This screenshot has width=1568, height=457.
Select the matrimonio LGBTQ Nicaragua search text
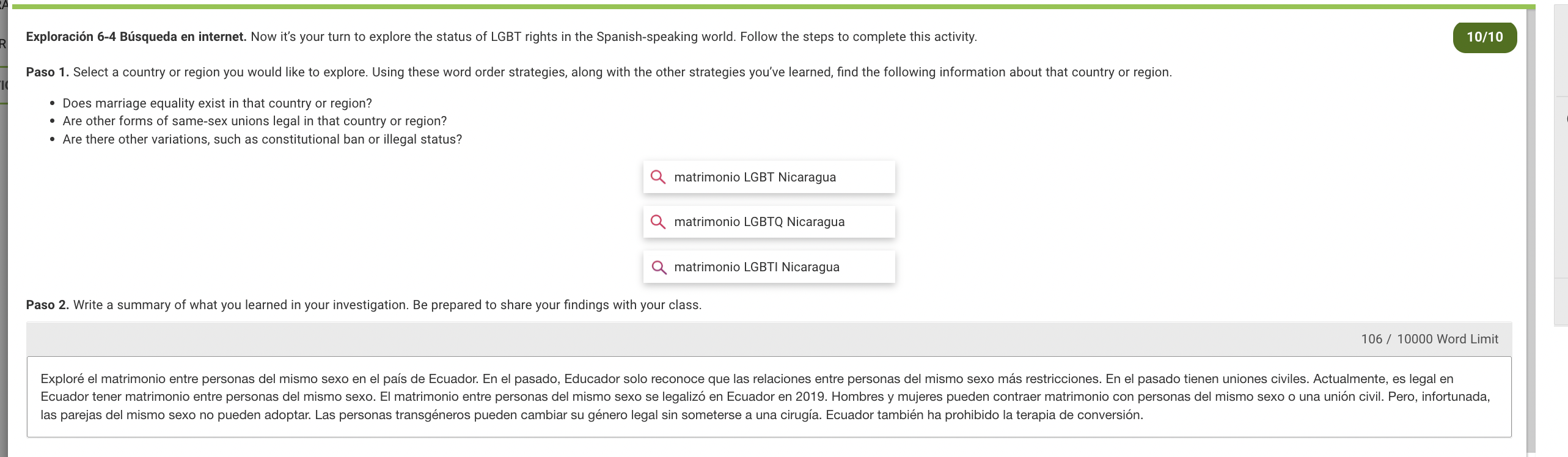click(x=759, y=222)
